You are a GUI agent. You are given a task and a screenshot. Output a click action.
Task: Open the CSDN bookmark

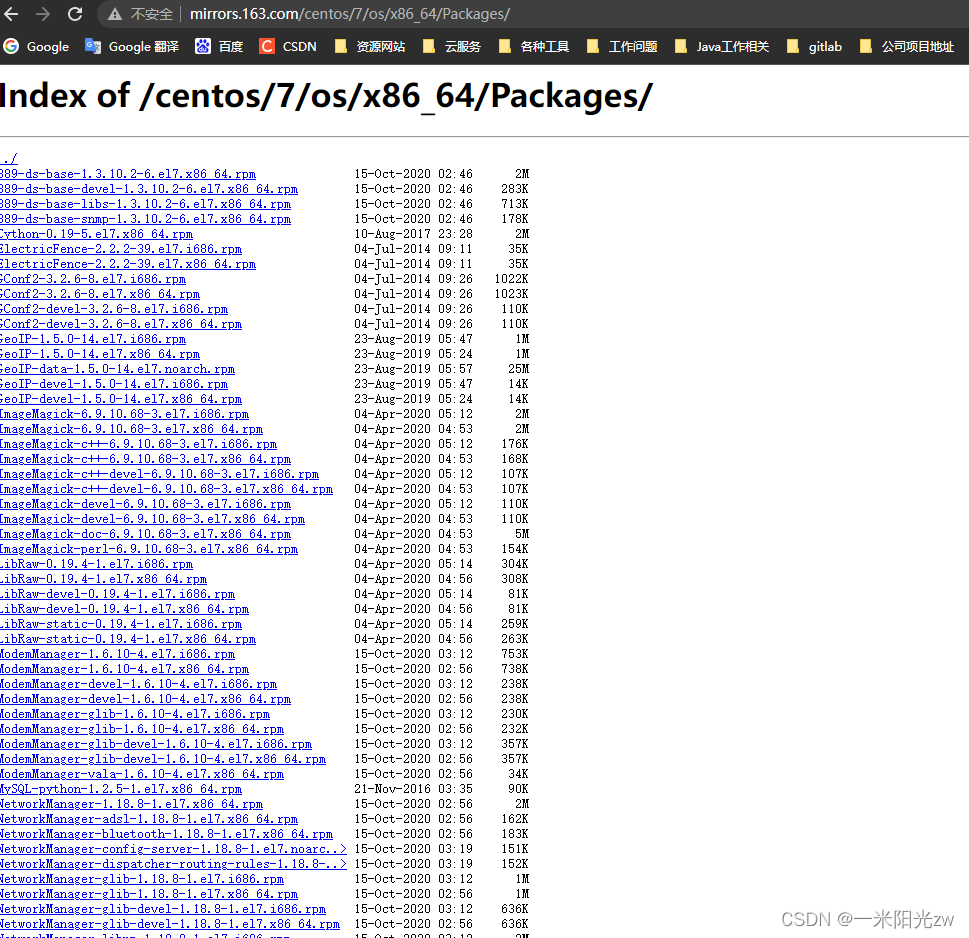click(x=288, y=46)
